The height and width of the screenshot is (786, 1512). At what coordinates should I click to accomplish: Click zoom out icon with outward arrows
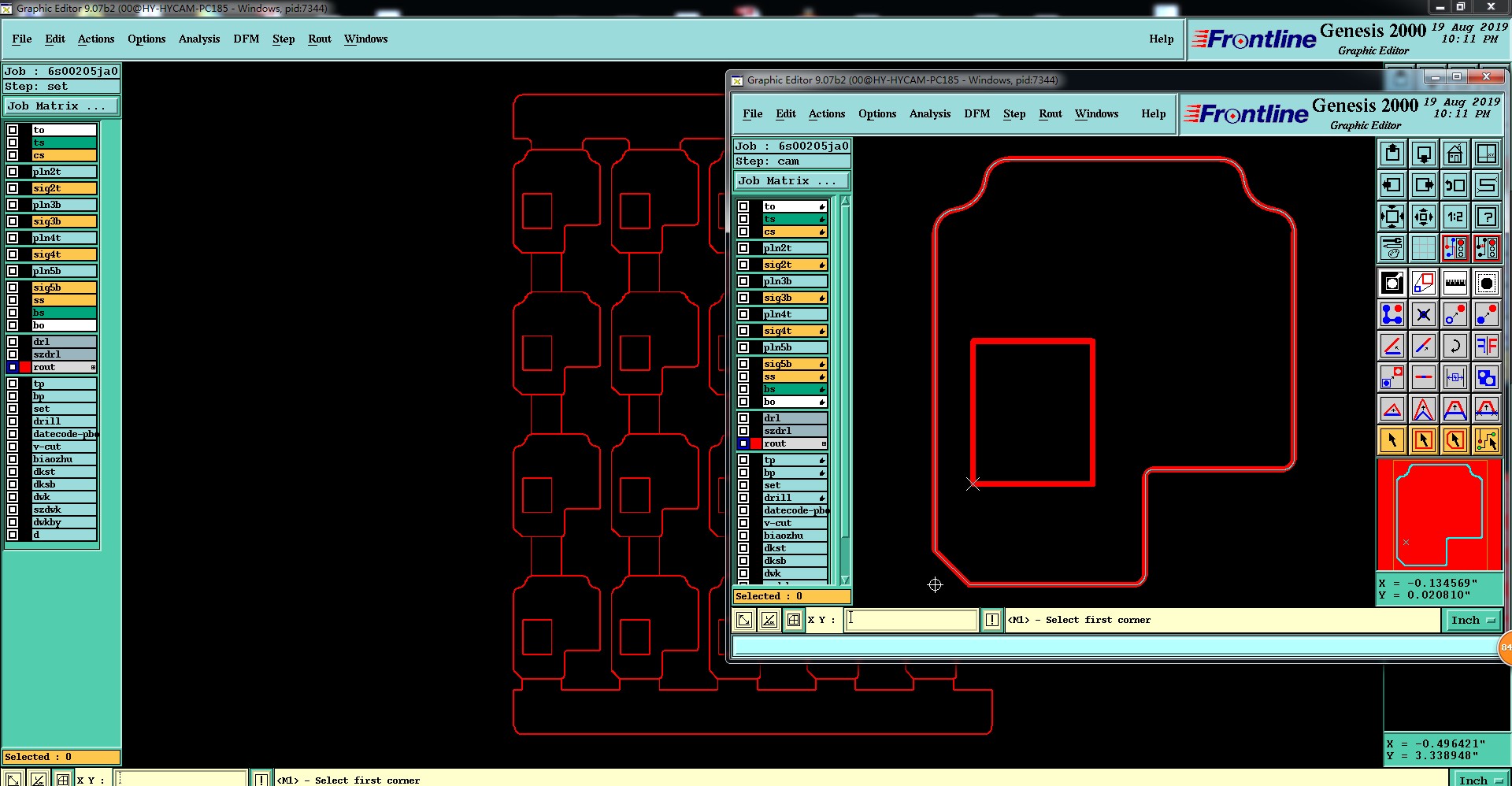[x=1423, y=217]
